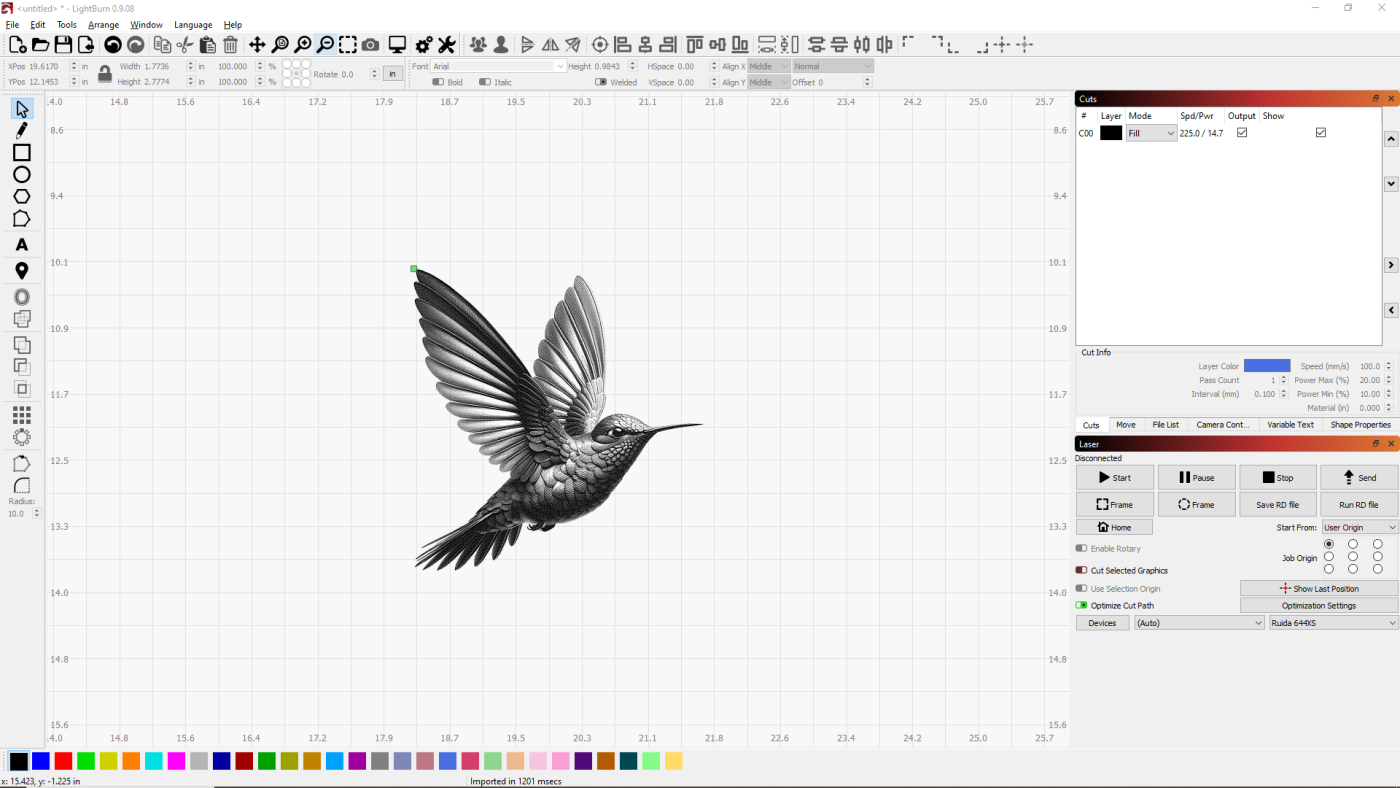Image resolution: width=1400 pixels, height=788 pixels.
Task: Toggle the Output checkbox for layer C00
Action: pos(1242,133)
